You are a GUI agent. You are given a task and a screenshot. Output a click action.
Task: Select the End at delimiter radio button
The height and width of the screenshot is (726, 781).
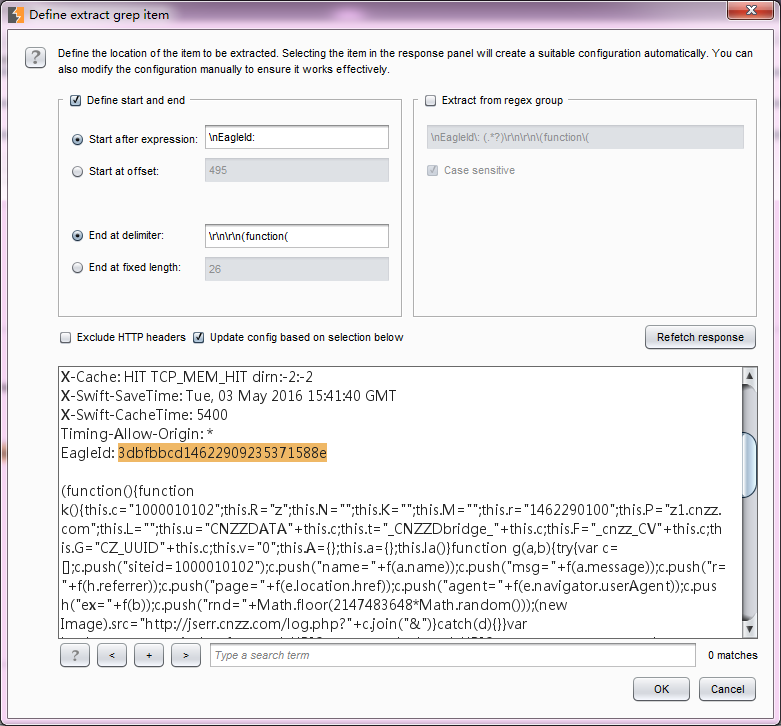pyautogui.click(x=78, y=236)
